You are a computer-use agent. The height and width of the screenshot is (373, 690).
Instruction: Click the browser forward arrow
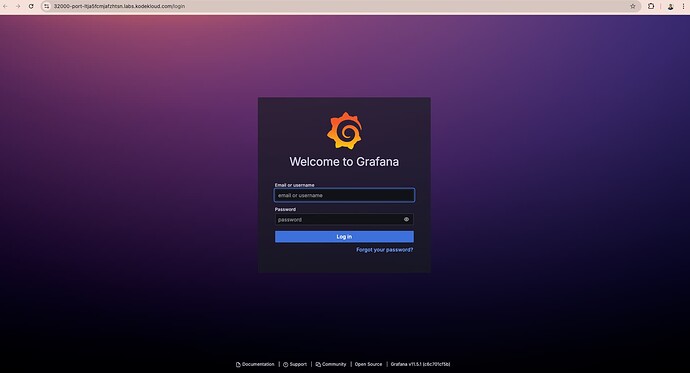tap(18, 6)
